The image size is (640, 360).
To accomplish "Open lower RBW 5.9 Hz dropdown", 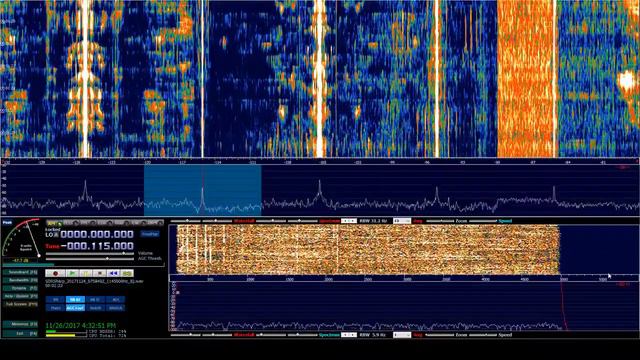I will [x=349, y=335].
